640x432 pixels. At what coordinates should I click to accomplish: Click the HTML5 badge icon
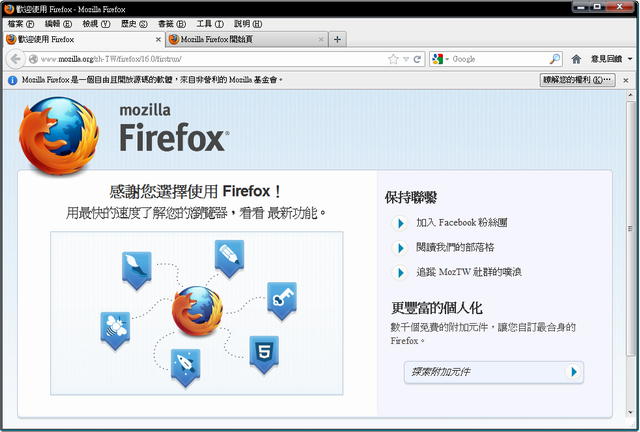tap(264, 352)
